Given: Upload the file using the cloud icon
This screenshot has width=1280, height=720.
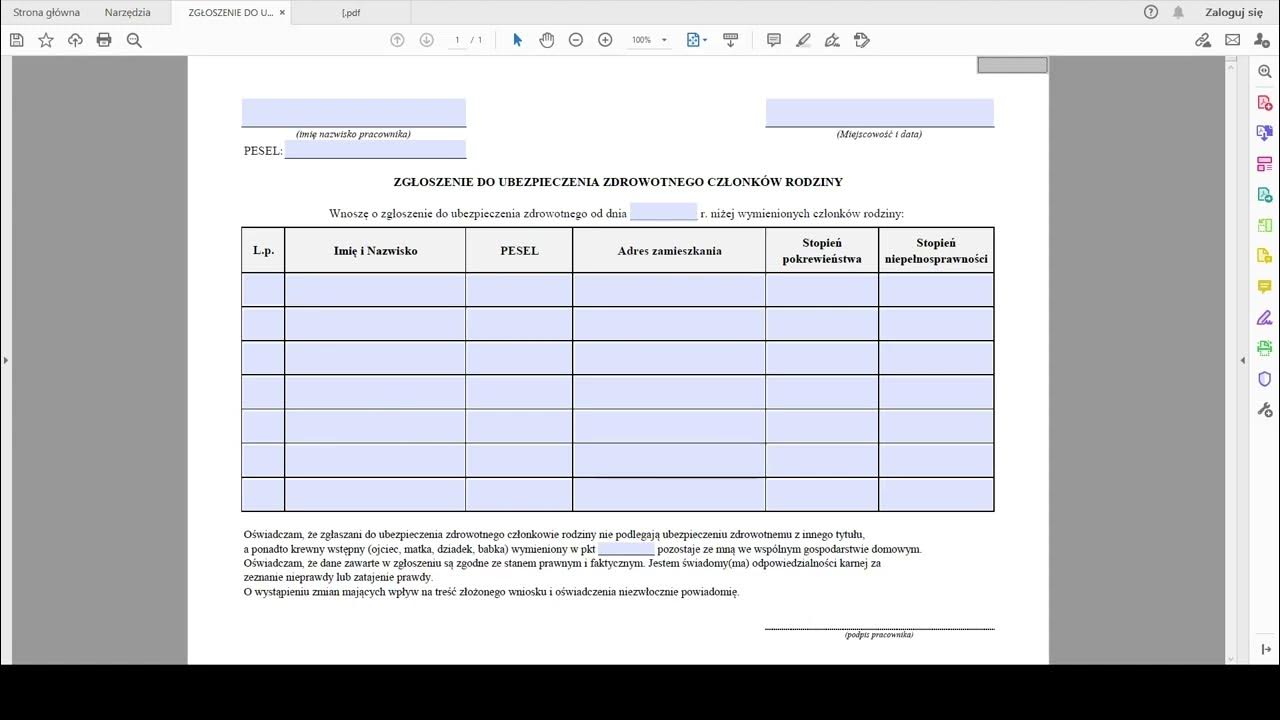Looking at the screenshot, I should pos(75,40).
